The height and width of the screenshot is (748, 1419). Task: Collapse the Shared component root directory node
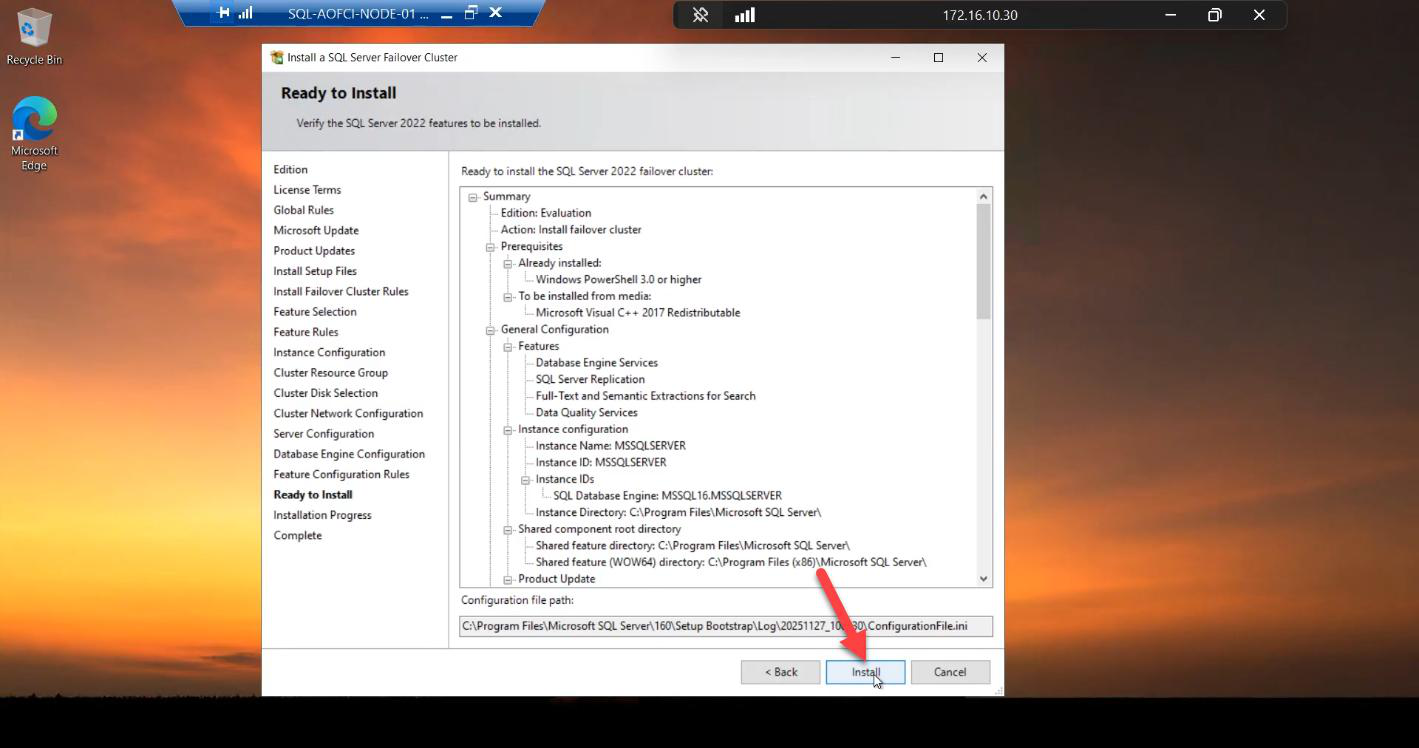tap(508, 530)
